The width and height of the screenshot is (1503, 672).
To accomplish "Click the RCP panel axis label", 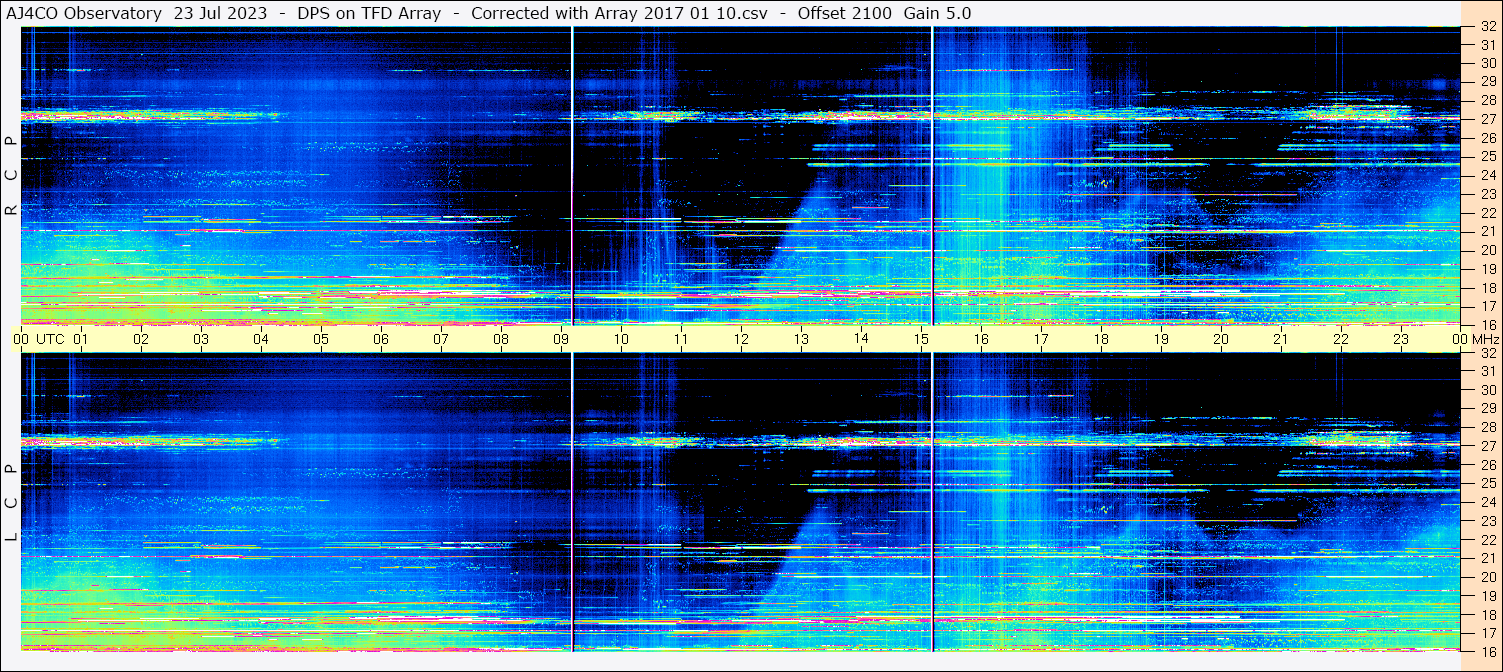I will (x=11, y=176).
